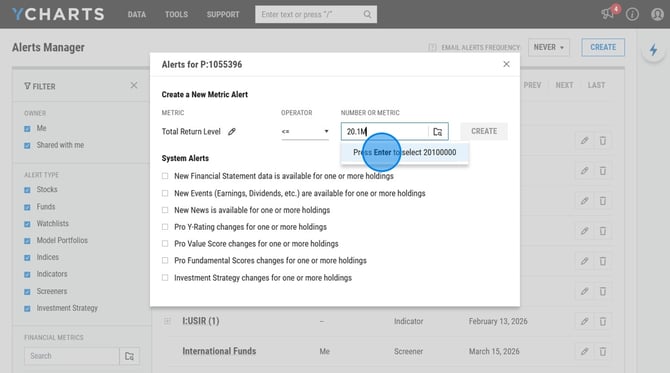Image resolution: width=670 pixels, height=373 pixels.
Task: Click the International Funds row name
Action: pyautogui.click(x=219, y=351)
